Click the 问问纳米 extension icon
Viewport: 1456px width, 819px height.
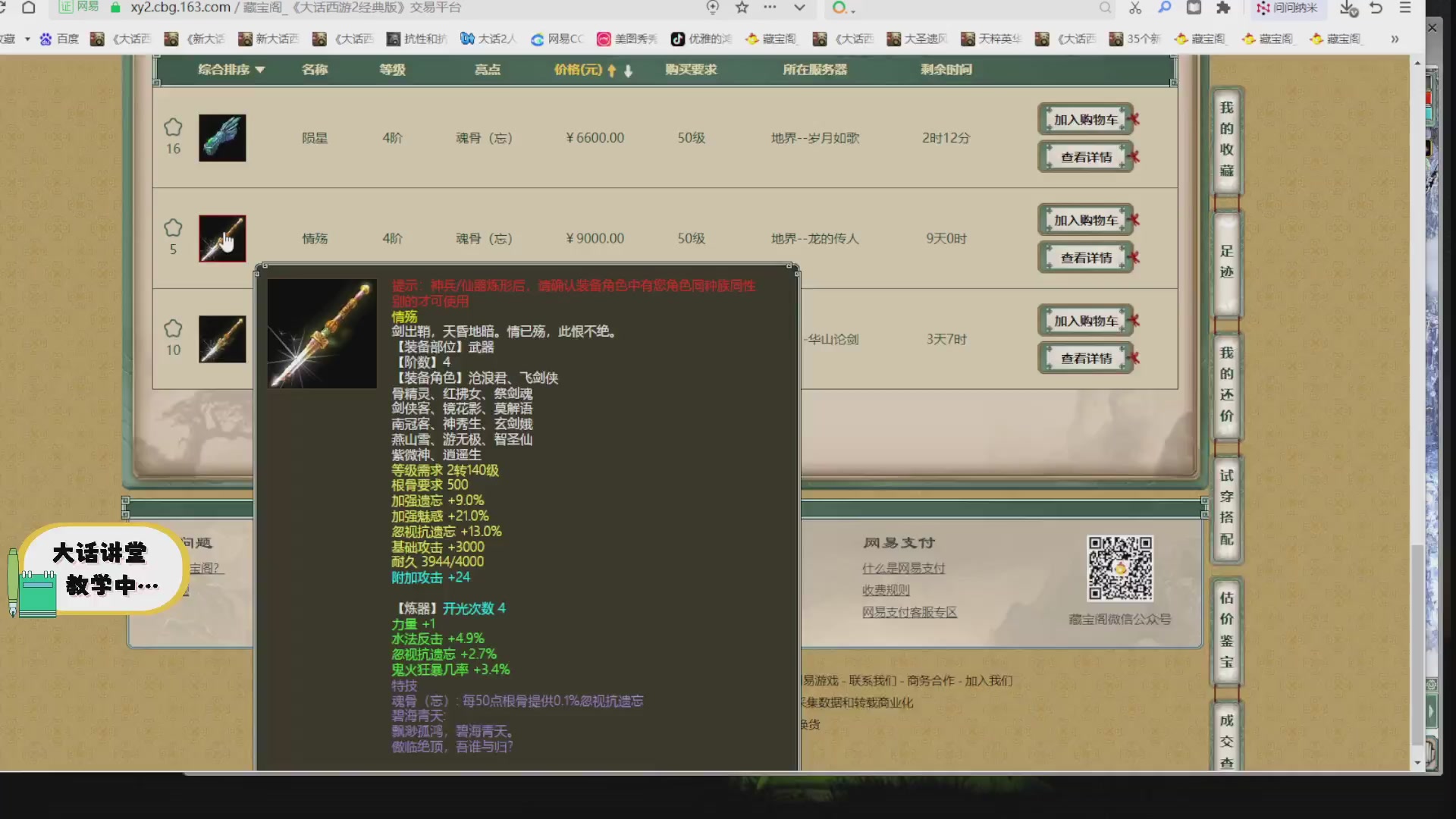point(1288,9)
